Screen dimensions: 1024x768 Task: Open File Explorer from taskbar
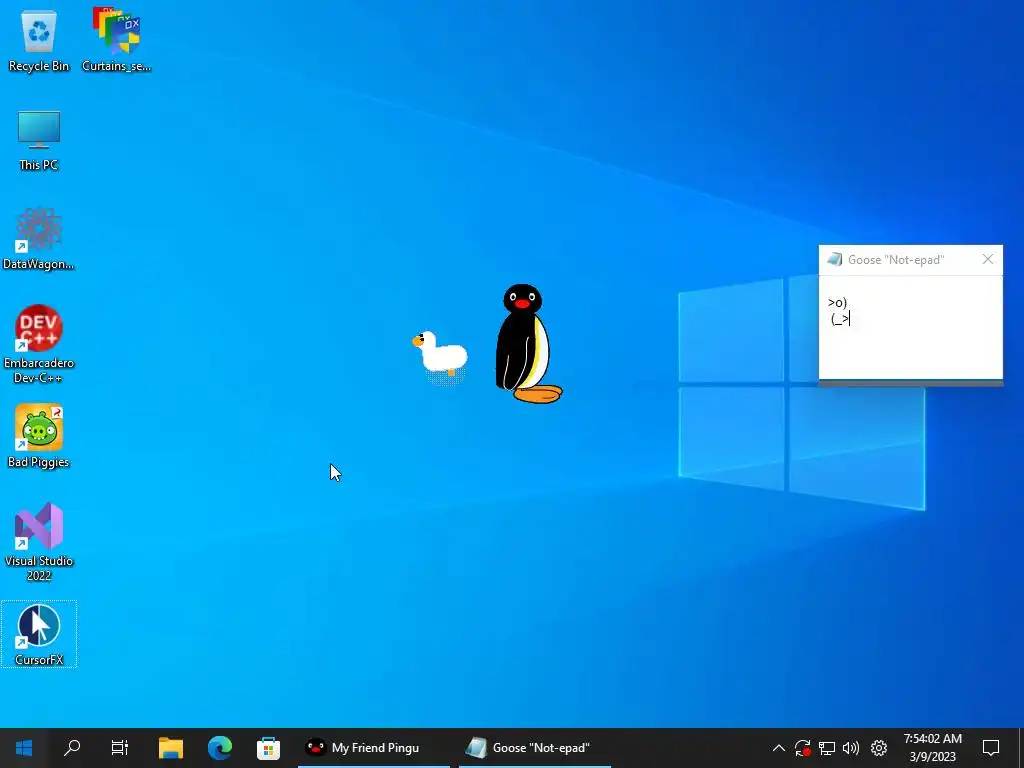coord(170,748)
